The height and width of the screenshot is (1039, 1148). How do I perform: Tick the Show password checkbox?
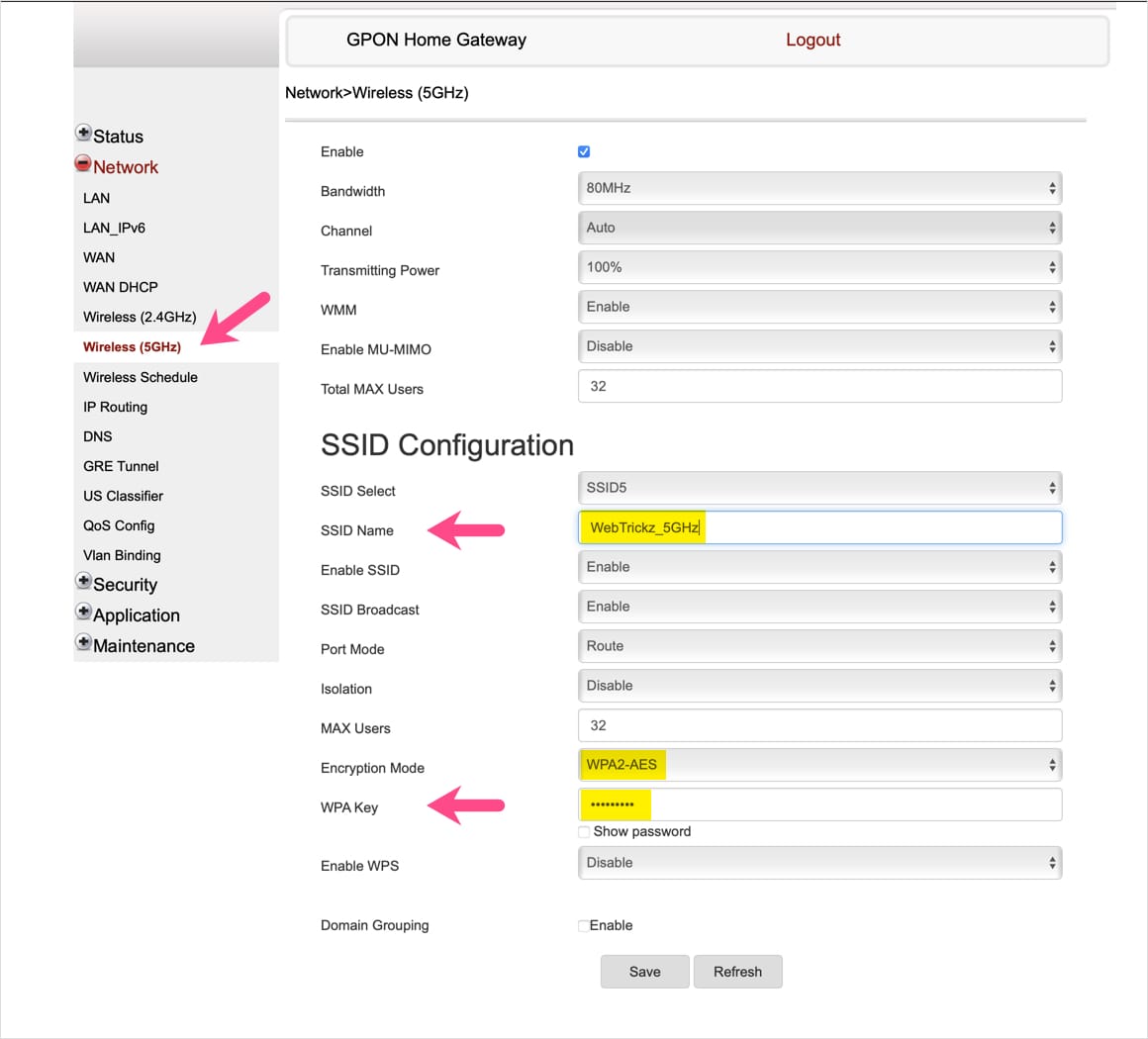coord(584,832)
